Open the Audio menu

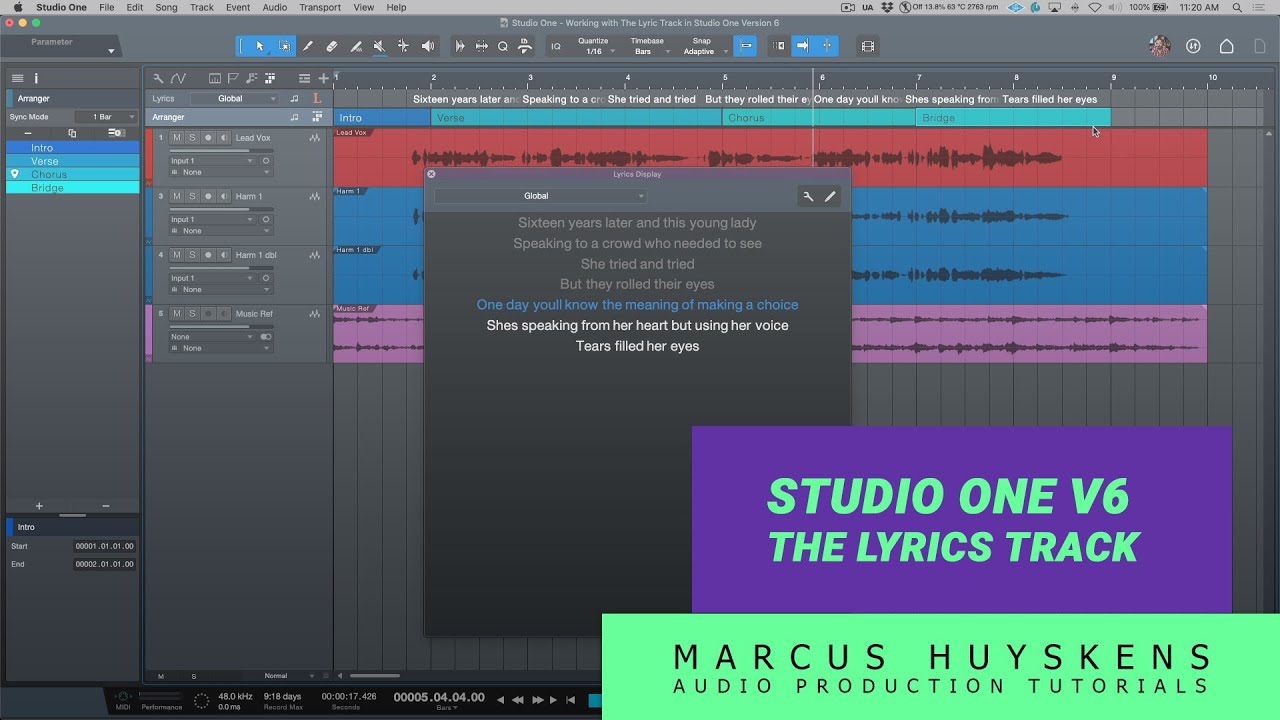pyautogui.click(x=275, y=7)
